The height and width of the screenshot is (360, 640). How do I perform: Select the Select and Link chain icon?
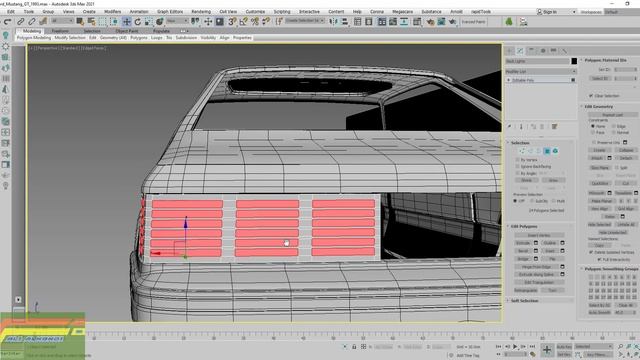click(x=21, y=22)
